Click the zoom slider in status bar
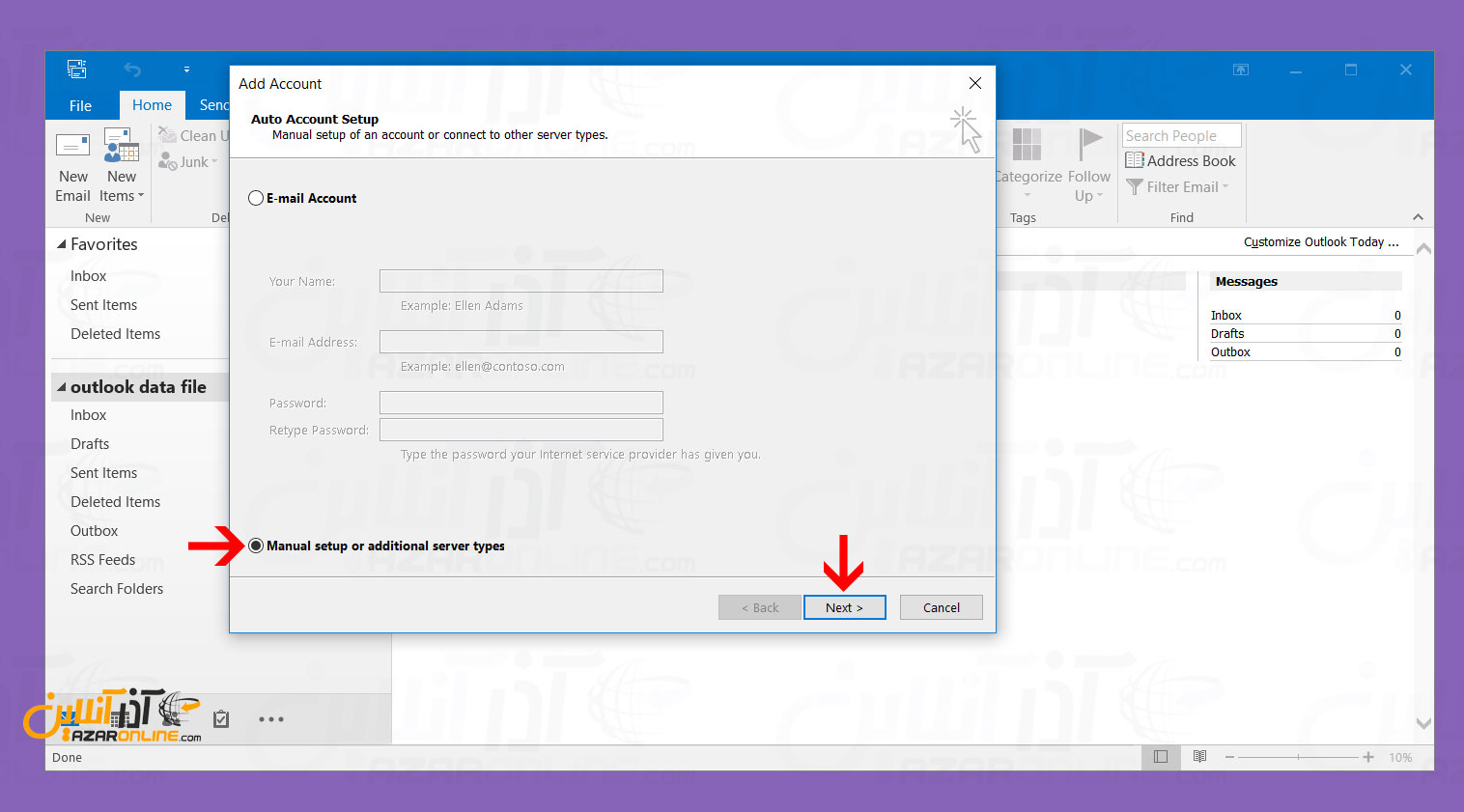This screenshot has height=812, width=1464. 1298,757
